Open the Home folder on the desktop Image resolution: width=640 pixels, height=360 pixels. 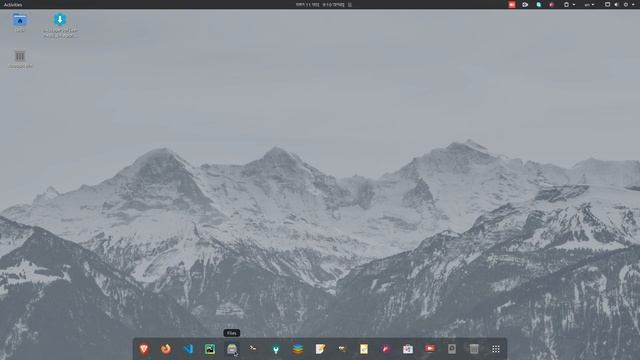[20, 20]
